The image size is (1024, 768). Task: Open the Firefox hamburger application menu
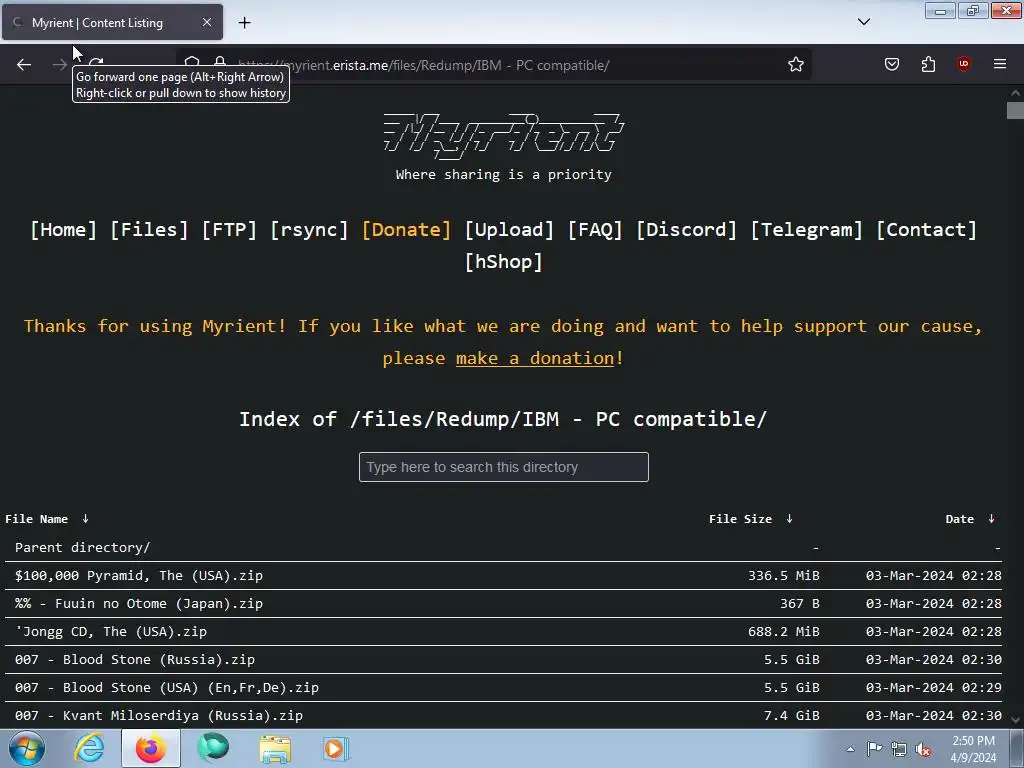1000,64
